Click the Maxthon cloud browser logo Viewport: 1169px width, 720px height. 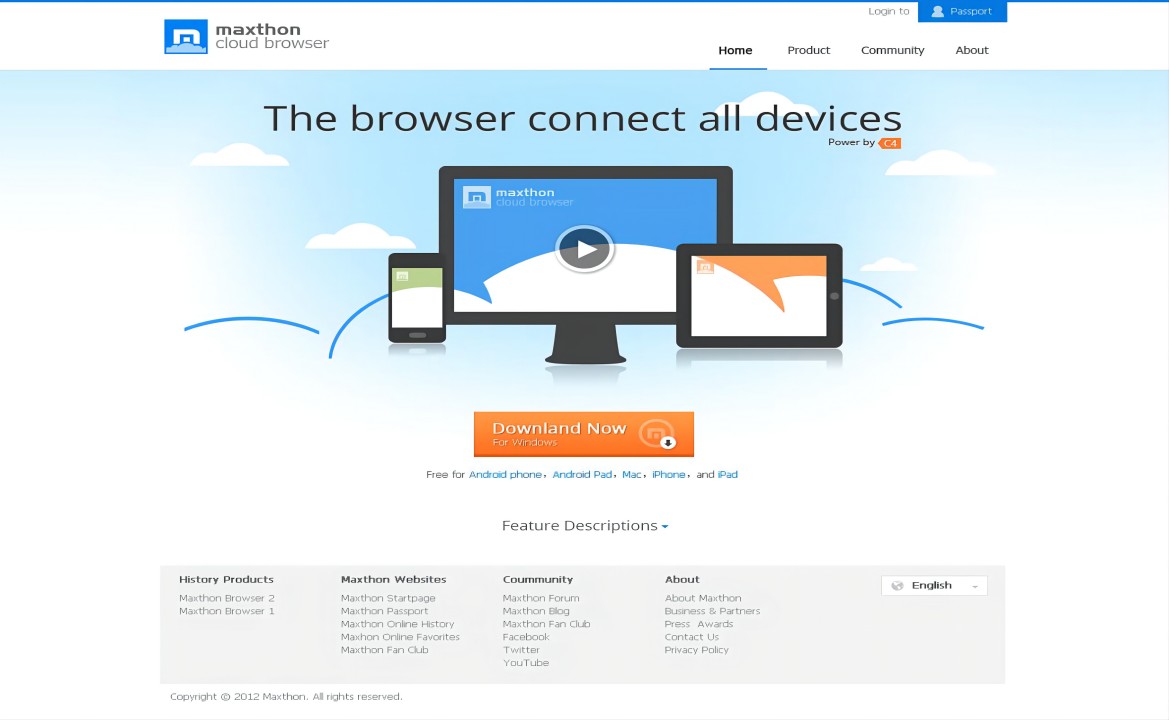(x=246, y=37)
